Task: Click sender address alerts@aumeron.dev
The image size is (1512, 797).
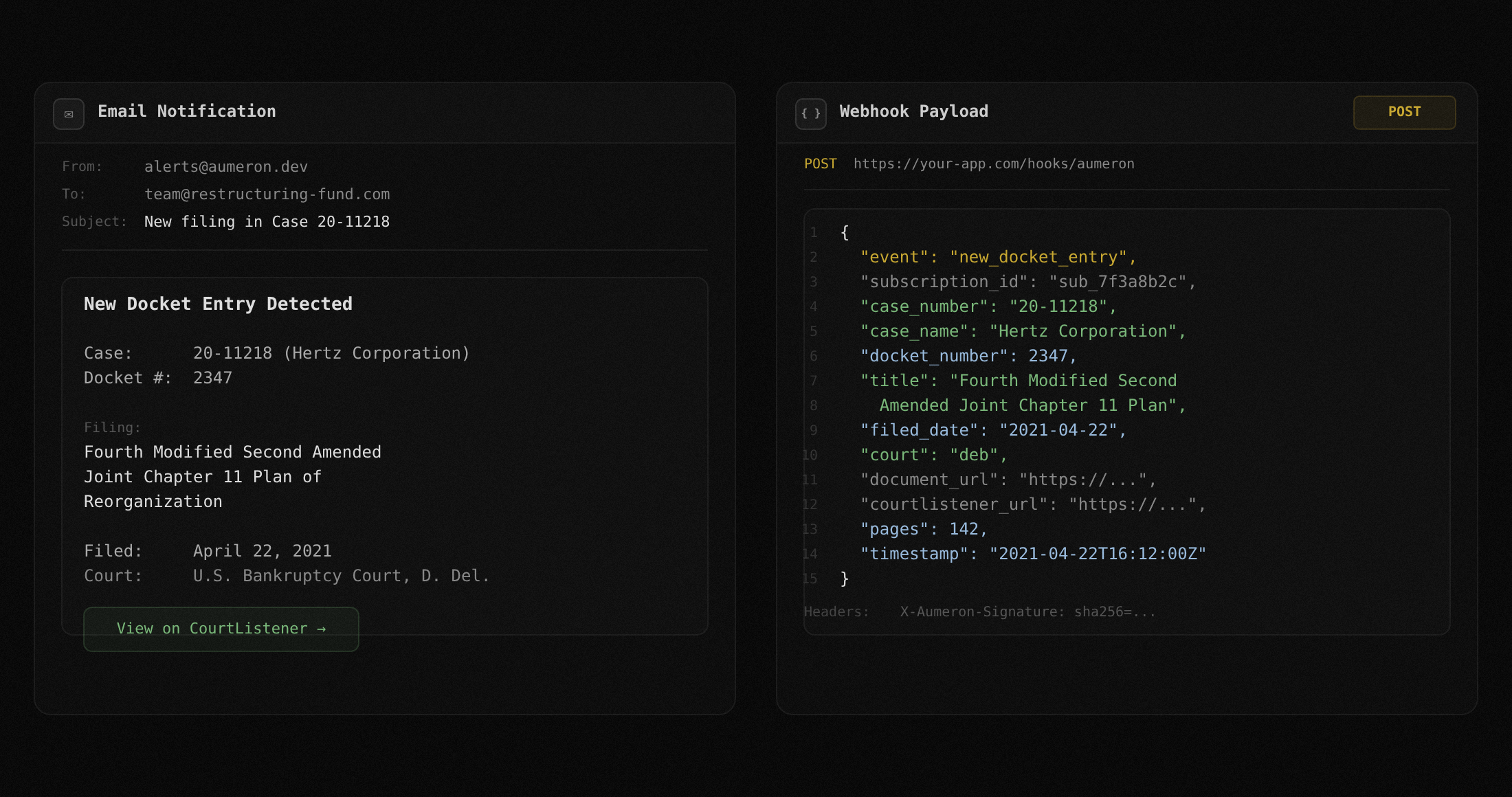Action: point(226,167)
